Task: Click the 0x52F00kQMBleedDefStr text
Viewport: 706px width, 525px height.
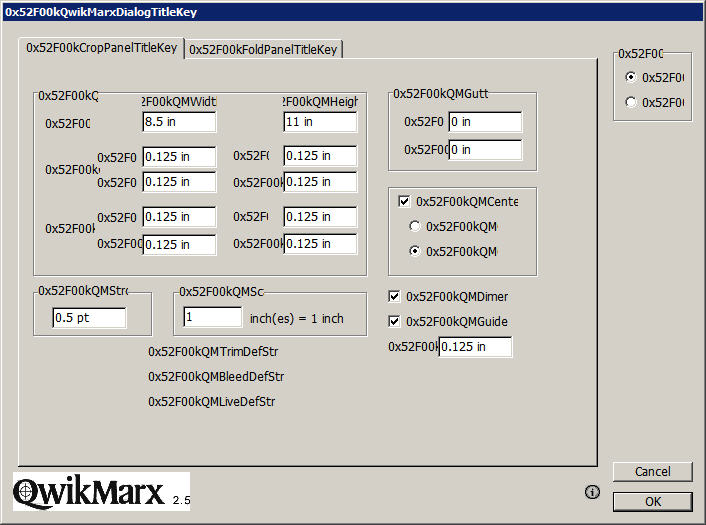Action: coord(216,376)
